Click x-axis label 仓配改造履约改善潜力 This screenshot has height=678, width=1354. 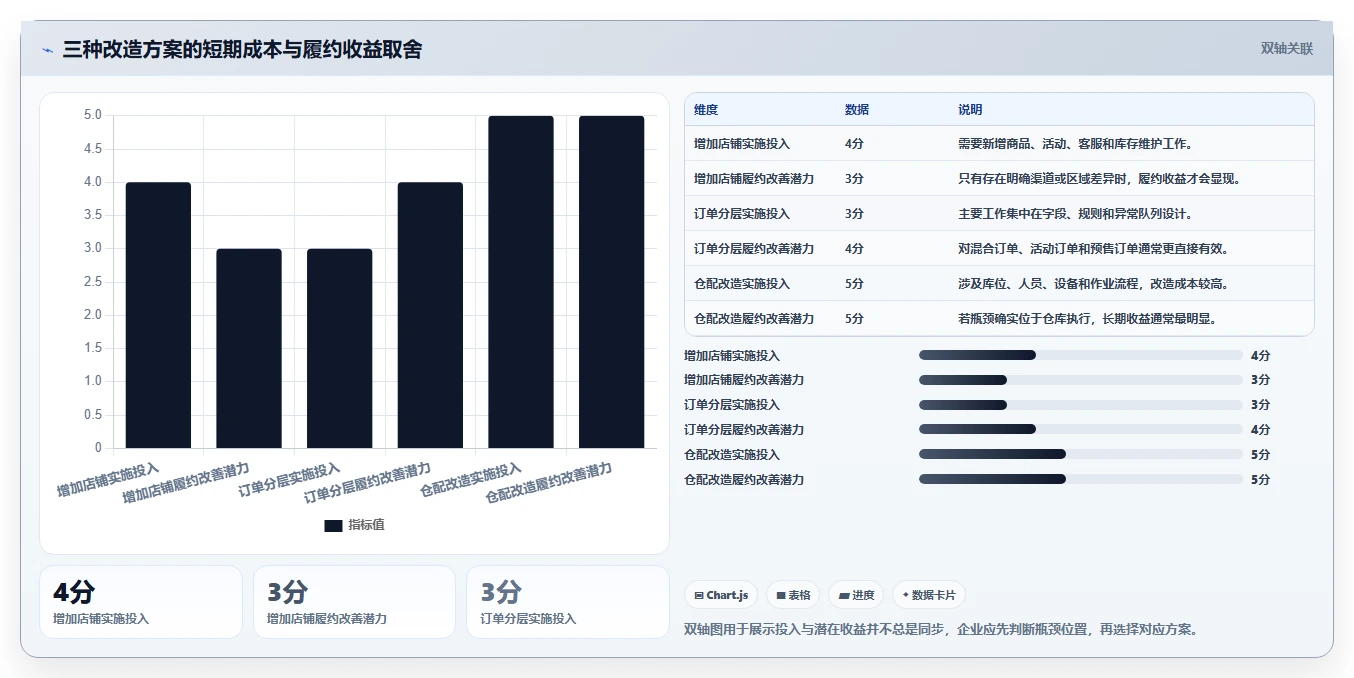549,483
